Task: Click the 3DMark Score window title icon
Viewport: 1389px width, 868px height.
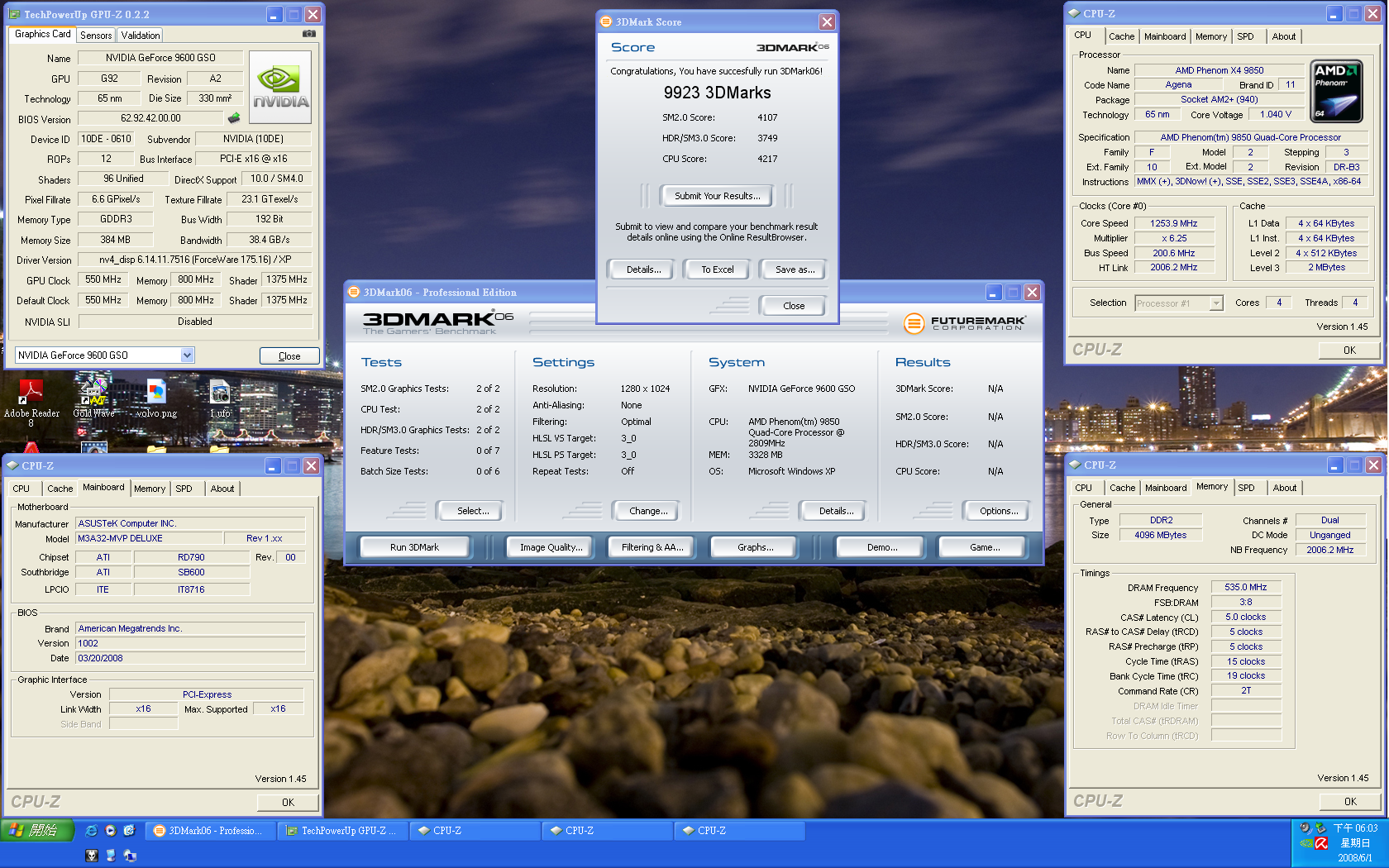Action: pyautogui.click(x=606, y=21)
